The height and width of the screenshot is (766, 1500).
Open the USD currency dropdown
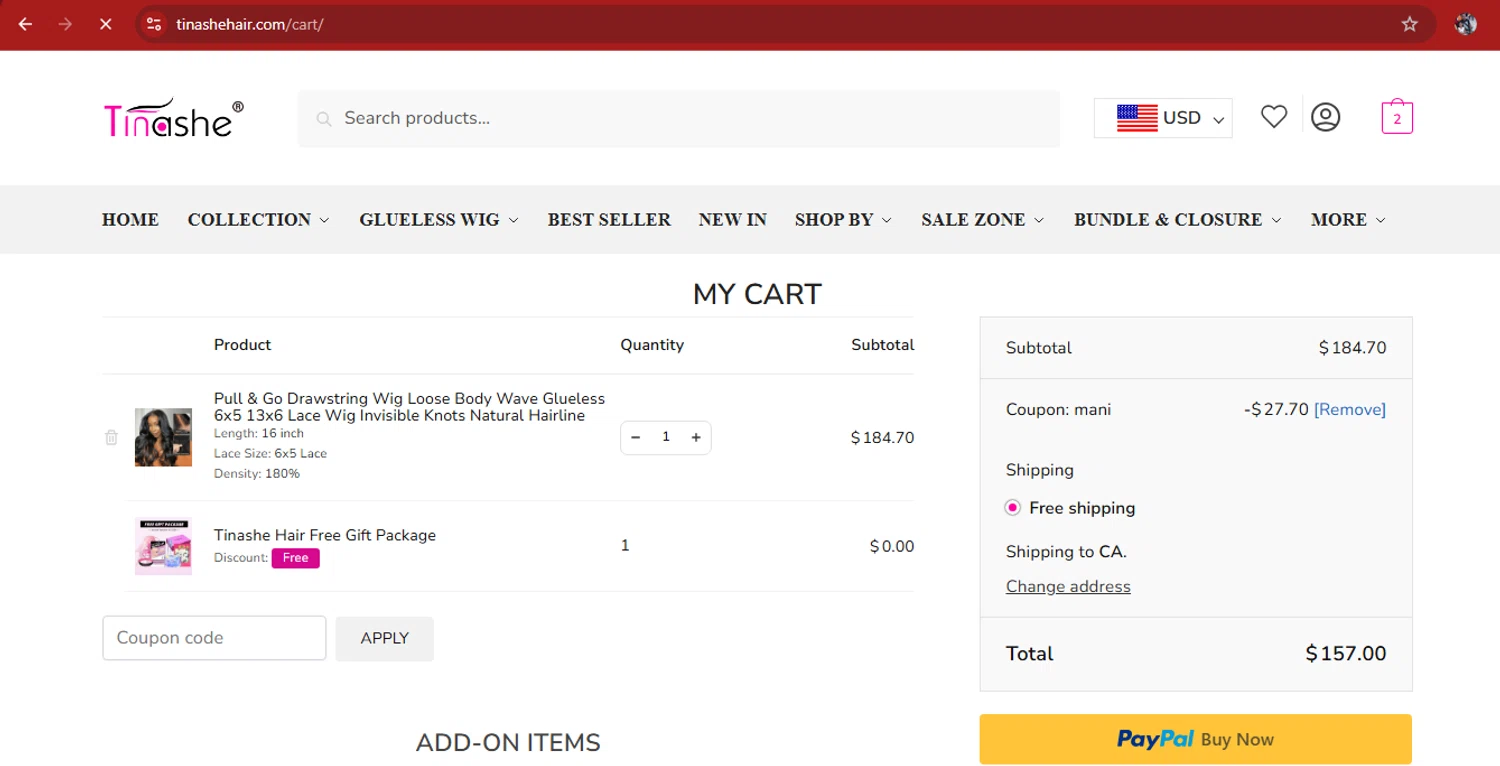pos(1163,118)
